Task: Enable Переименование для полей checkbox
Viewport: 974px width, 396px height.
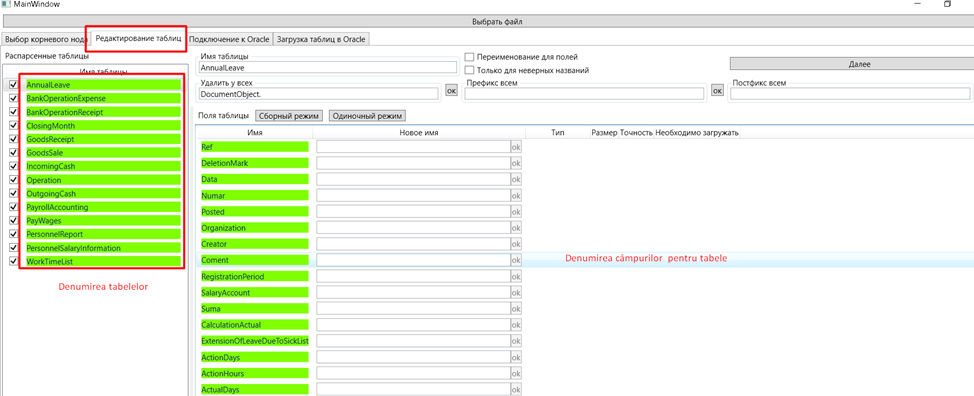Action: coord(470,57)
